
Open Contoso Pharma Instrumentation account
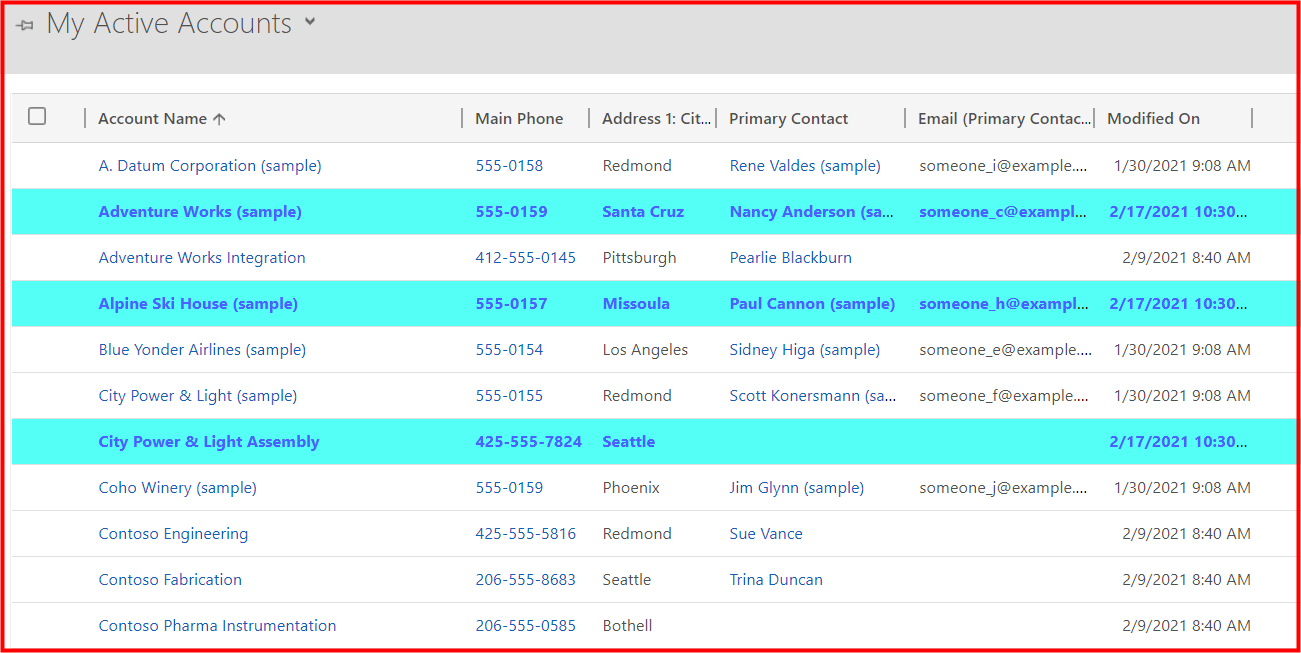(x=217, y=626)
